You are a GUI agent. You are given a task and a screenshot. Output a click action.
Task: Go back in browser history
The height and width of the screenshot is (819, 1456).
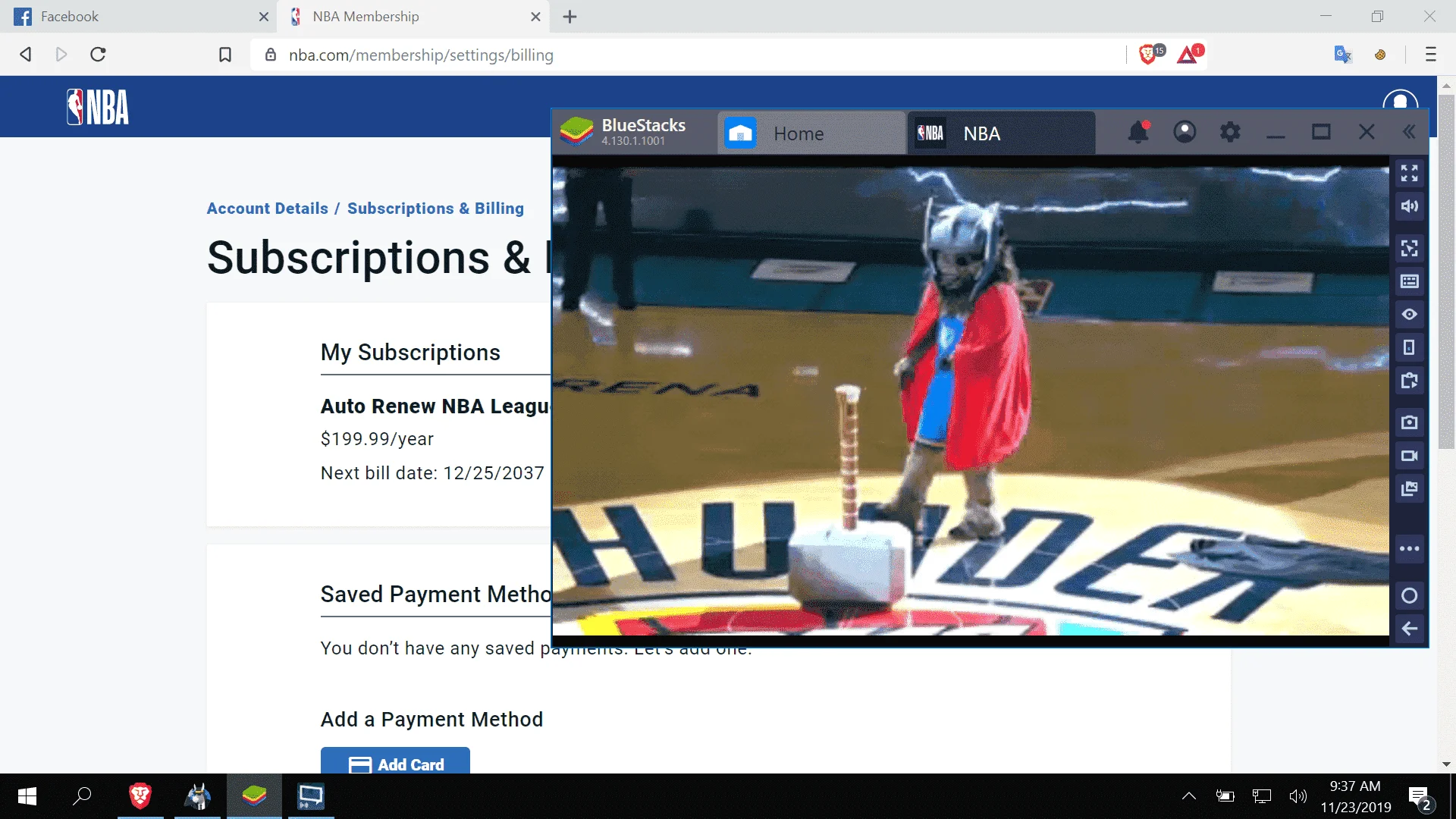point(25,55)
